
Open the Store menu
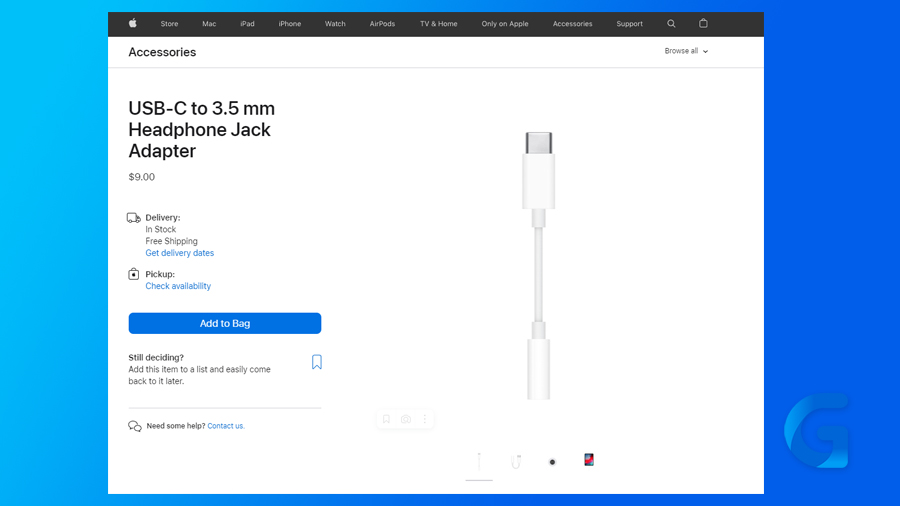169,24
